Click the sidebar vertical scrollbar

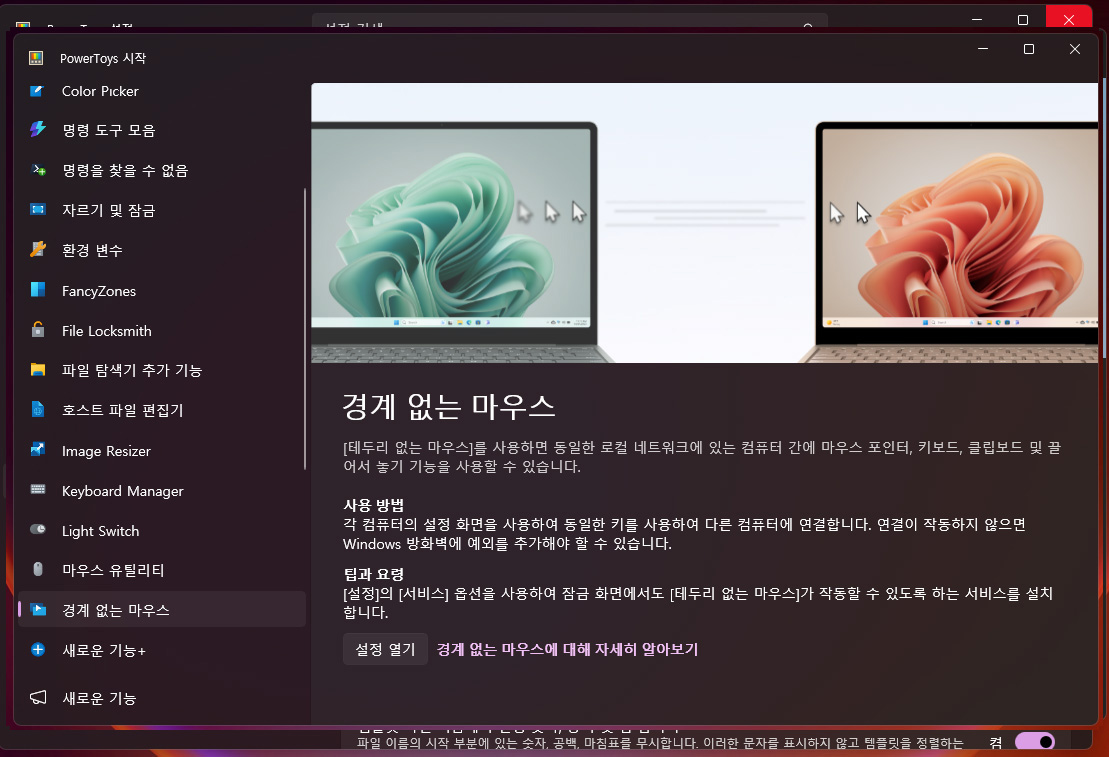click(x=305, y=329)
